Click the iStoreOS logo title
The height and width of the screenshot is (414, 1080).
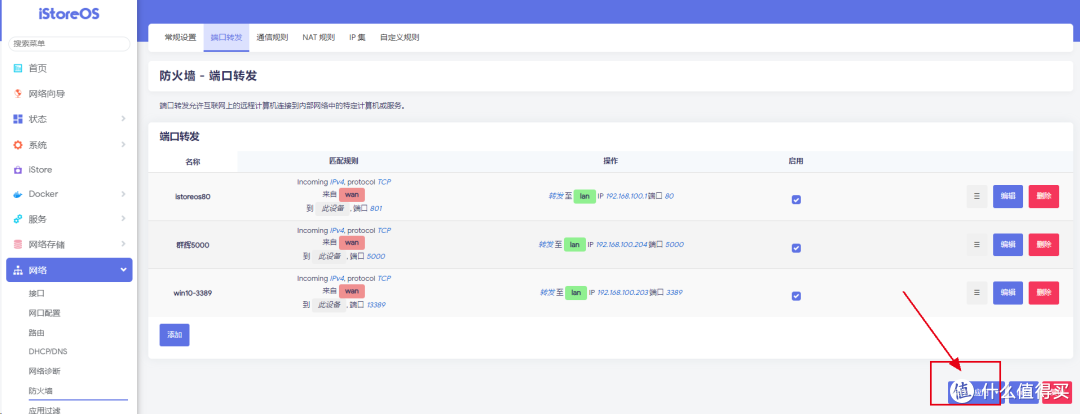pyautogui.click(x=69, y=14)
